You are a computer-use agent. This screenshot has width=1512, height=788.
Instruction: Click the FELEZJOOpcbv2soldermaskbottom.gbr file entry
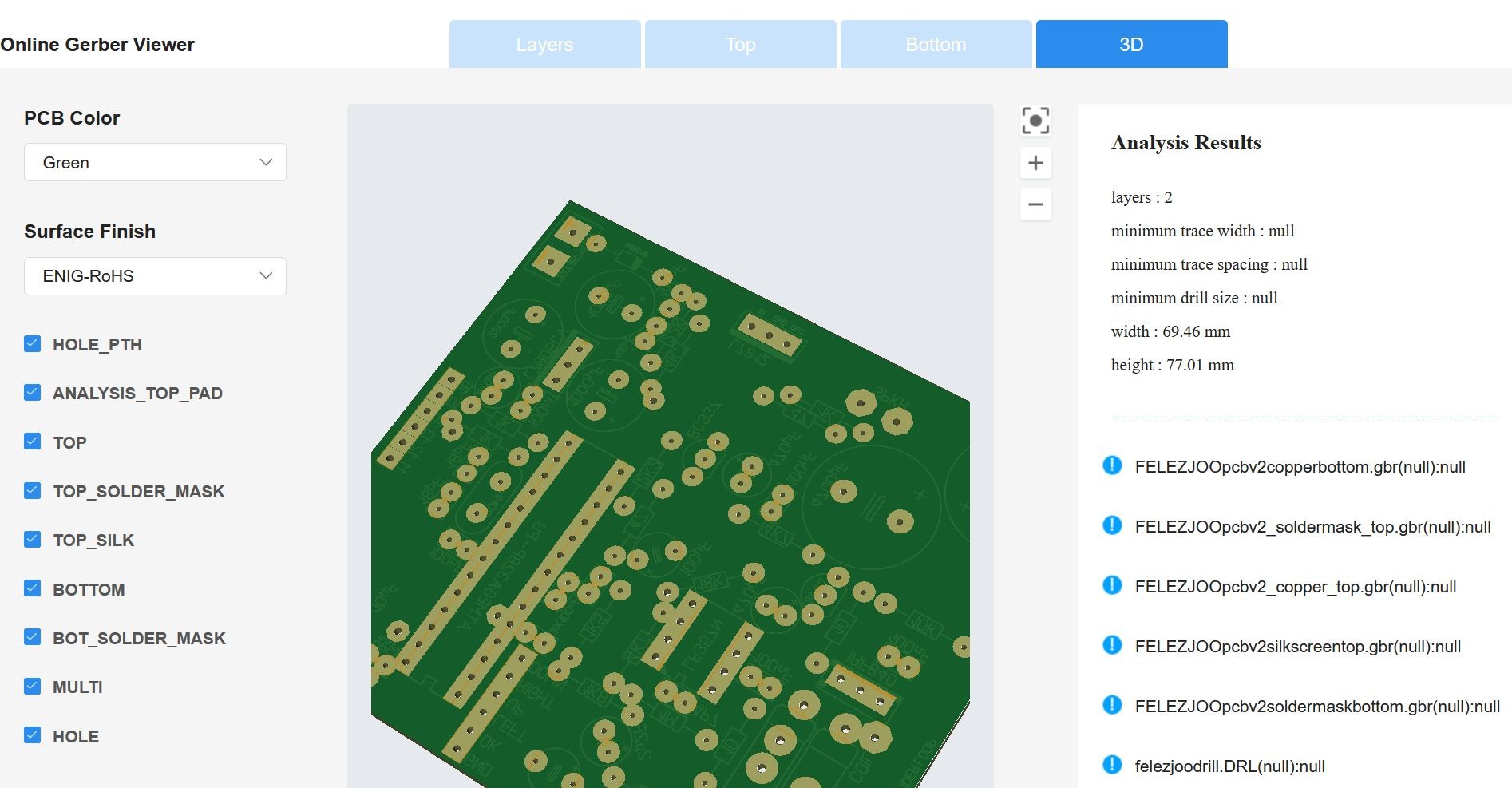click(1316, 707)
